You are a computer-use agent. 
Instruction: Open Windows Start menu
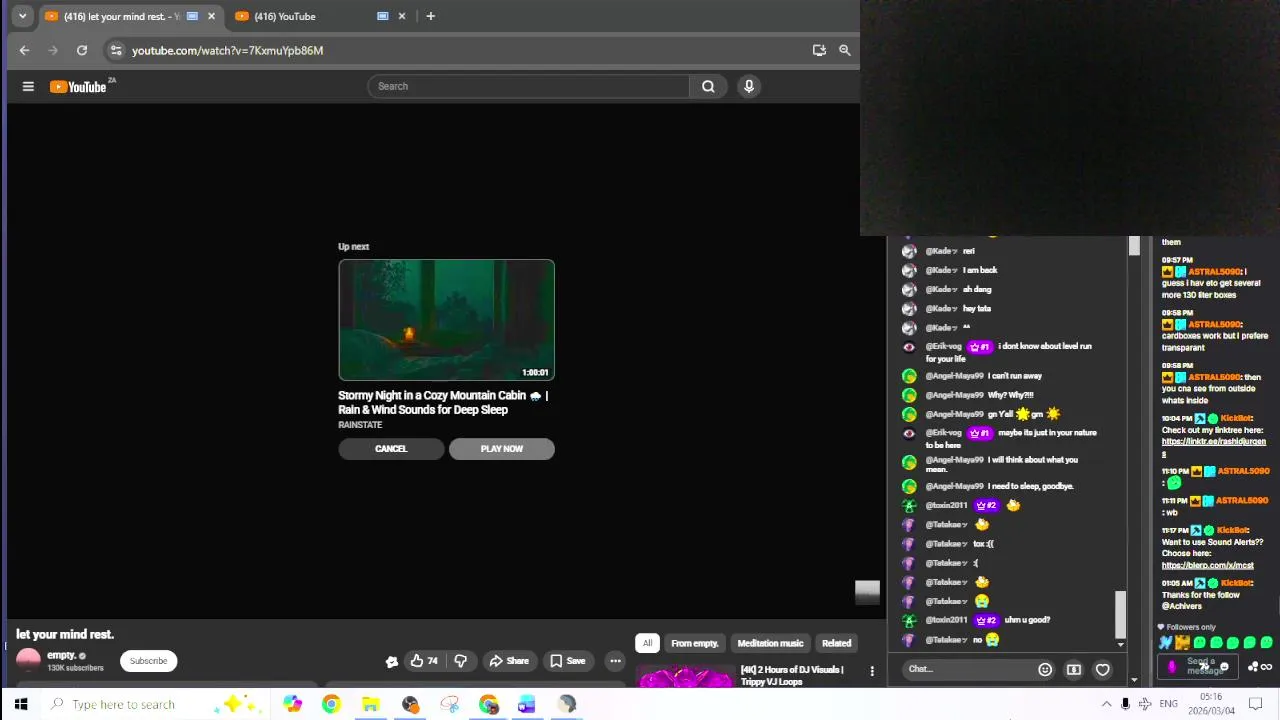[21, 704]
